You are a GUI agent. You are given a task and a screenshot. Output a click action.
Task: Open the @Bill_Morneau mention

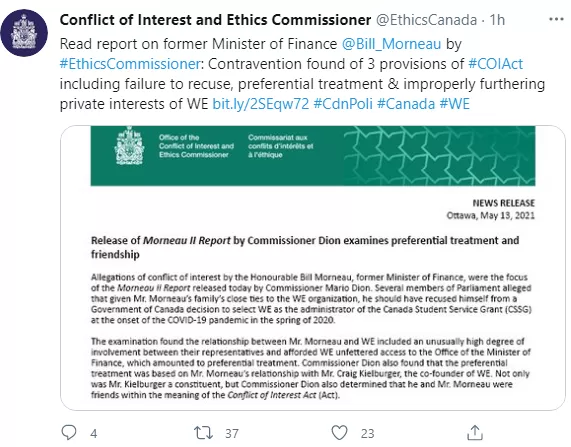(x=391, y=44)
